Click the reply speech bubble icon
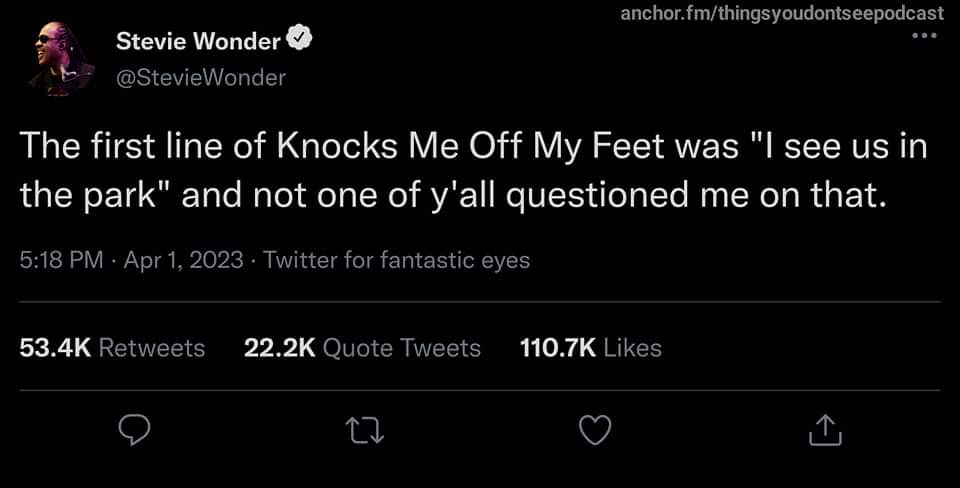This screenshot has width=960, height=488. [x=133, y=430]
